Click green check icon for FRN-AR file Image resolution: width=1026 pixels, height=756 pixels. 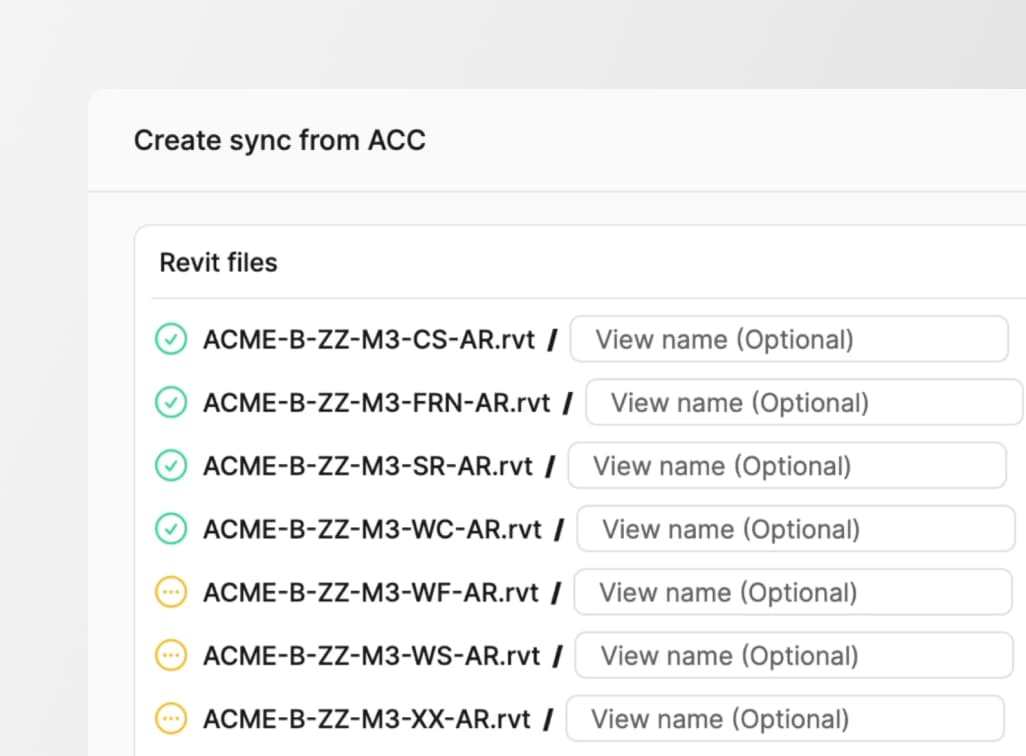(171, 403)
